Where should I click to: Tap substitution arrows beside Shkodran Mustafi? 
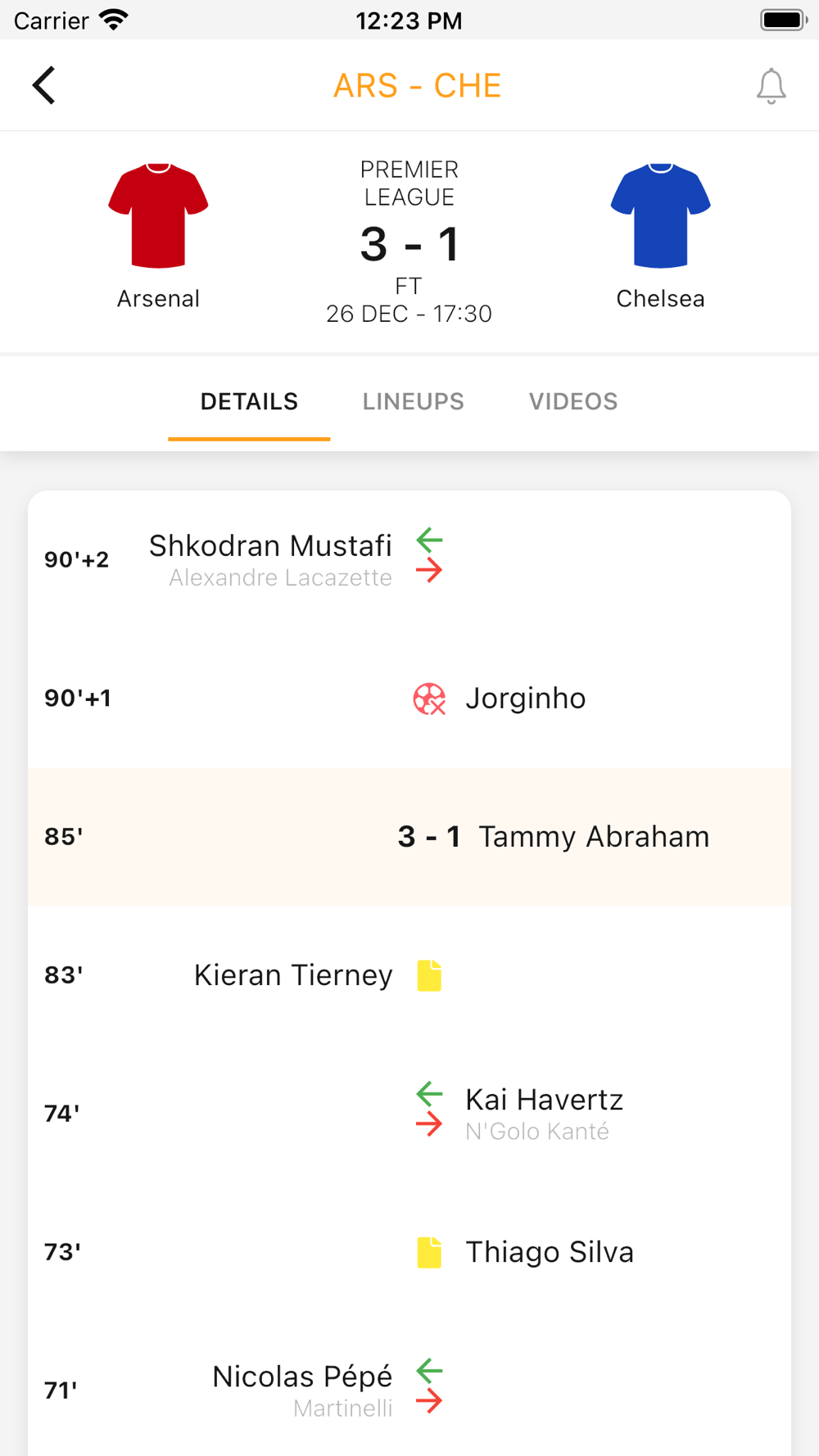click(x=429, y=555)
